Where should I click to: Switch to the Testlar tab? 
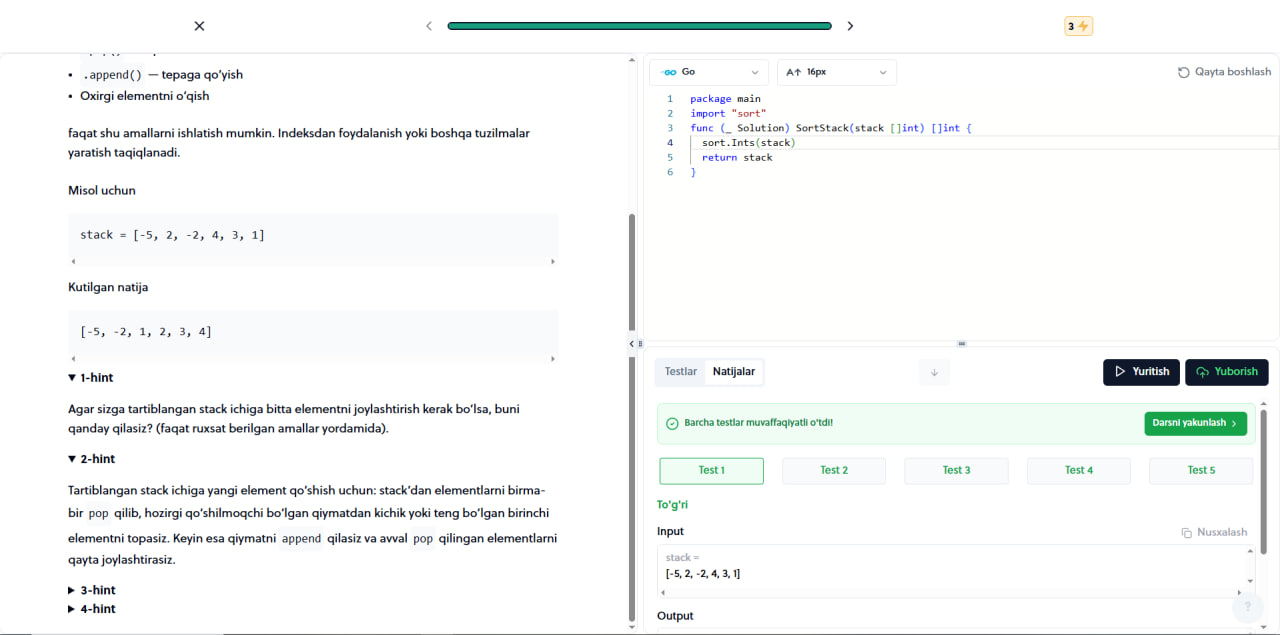[x=681, y=372]
